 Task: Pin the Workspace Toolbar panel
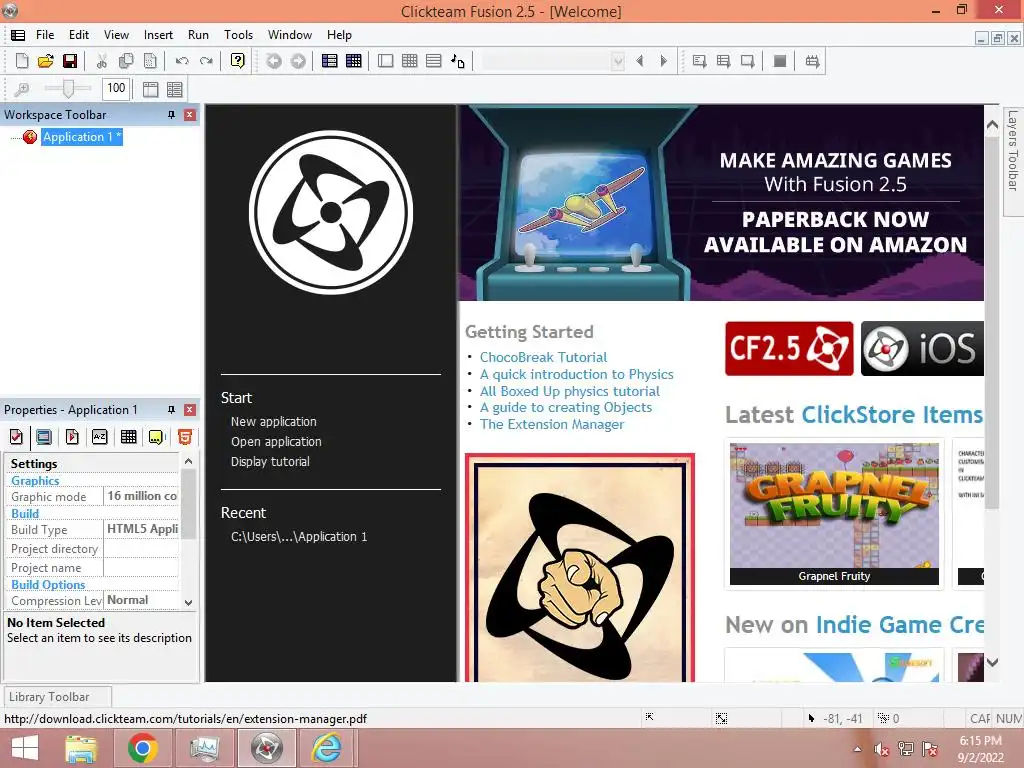[171, 115]
